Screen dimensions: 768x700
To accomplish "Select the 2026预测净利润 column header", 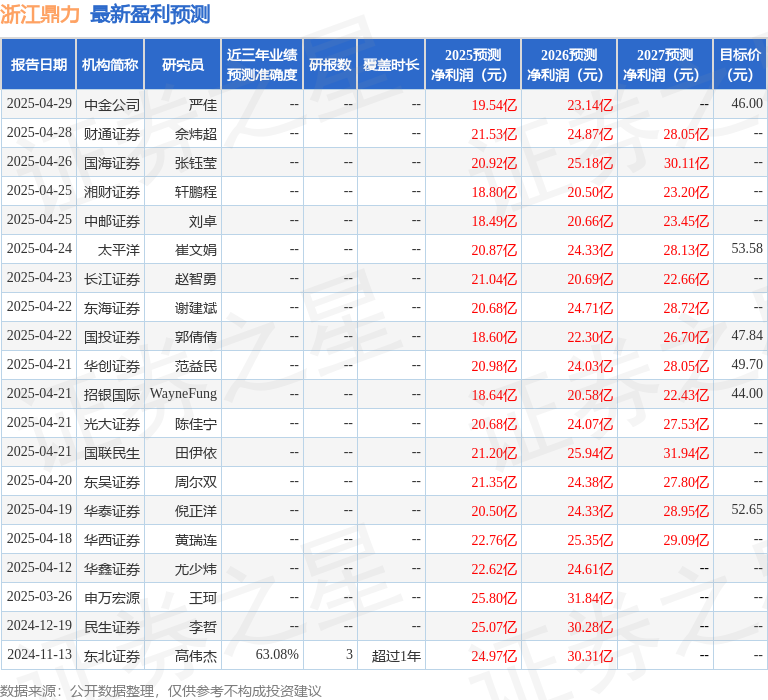I will (x=569, y=65).
